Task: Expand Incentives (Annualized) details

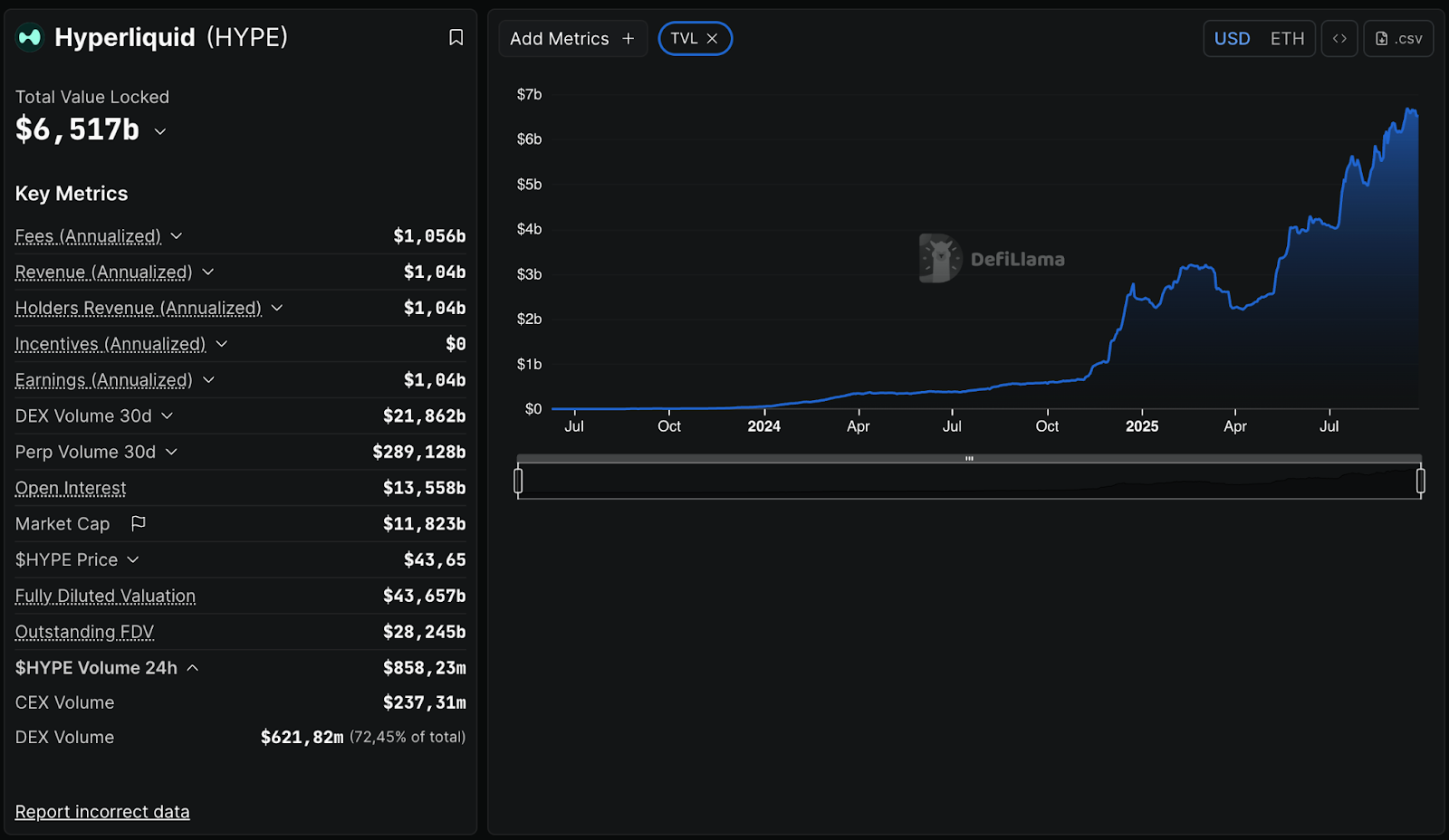Action: point(222,344)
